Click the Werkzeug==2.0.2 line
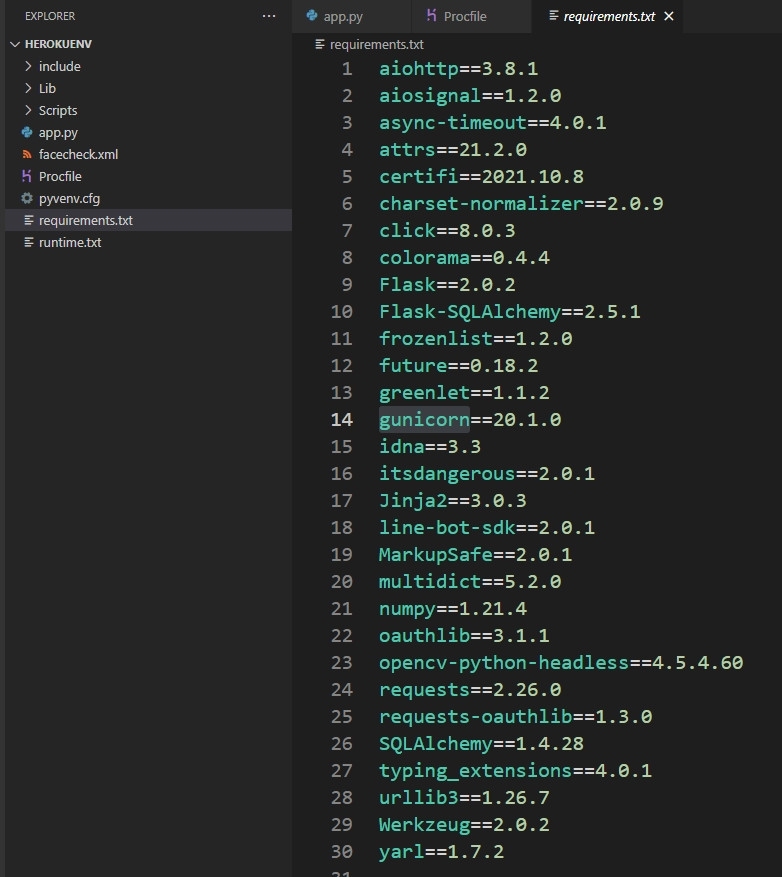 (x=464, y=824)
